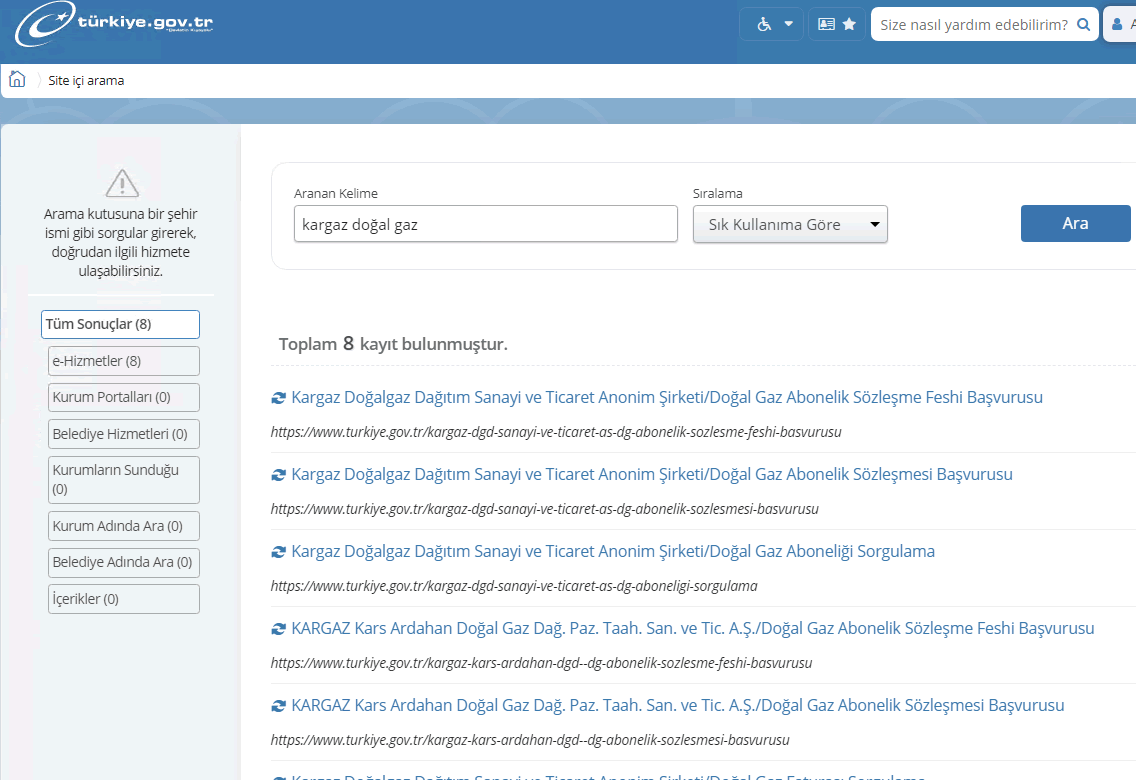Viewport: 1136px width, 780px height.
Task: Click the 'Aranan Kelime' label
Action: pyautogui.click(x=335, y=193)
